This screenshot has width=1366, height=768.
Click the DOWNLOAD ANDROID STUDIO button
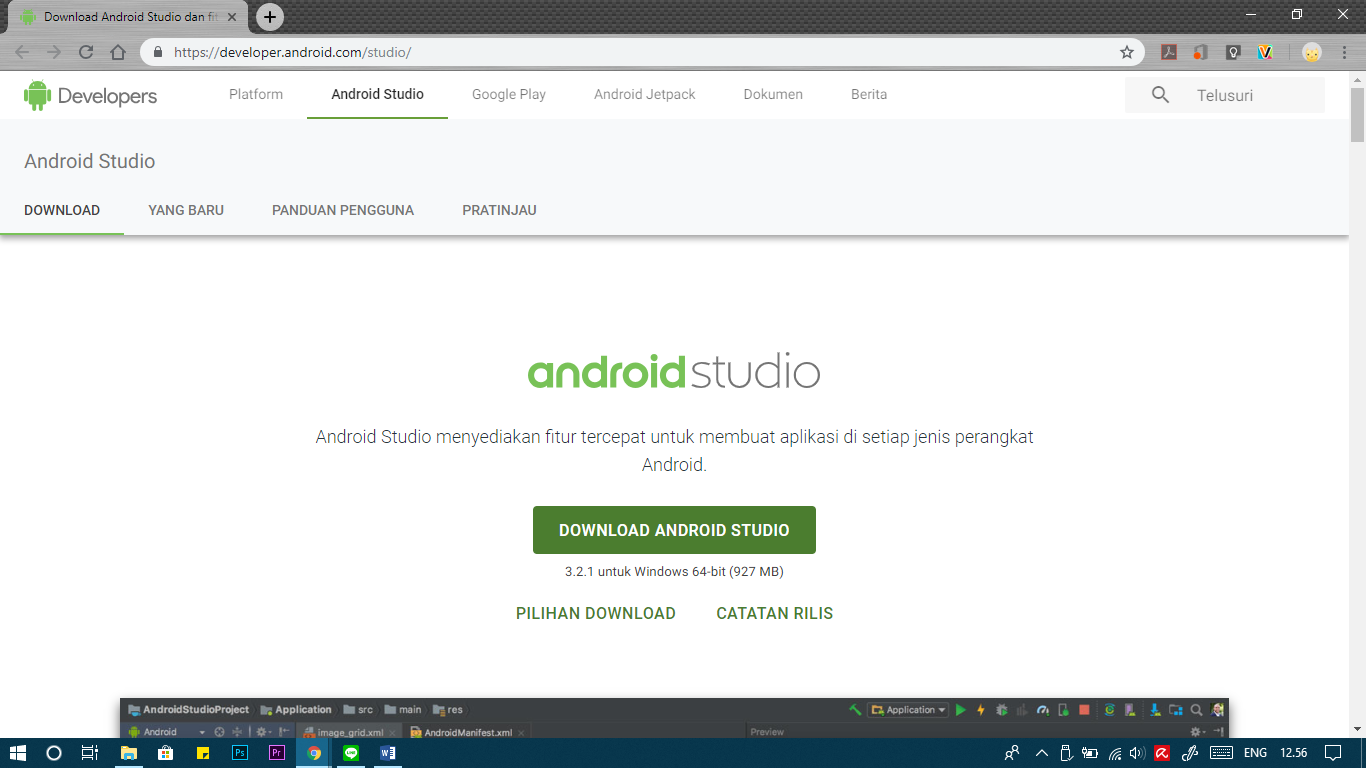coord(674,530)
